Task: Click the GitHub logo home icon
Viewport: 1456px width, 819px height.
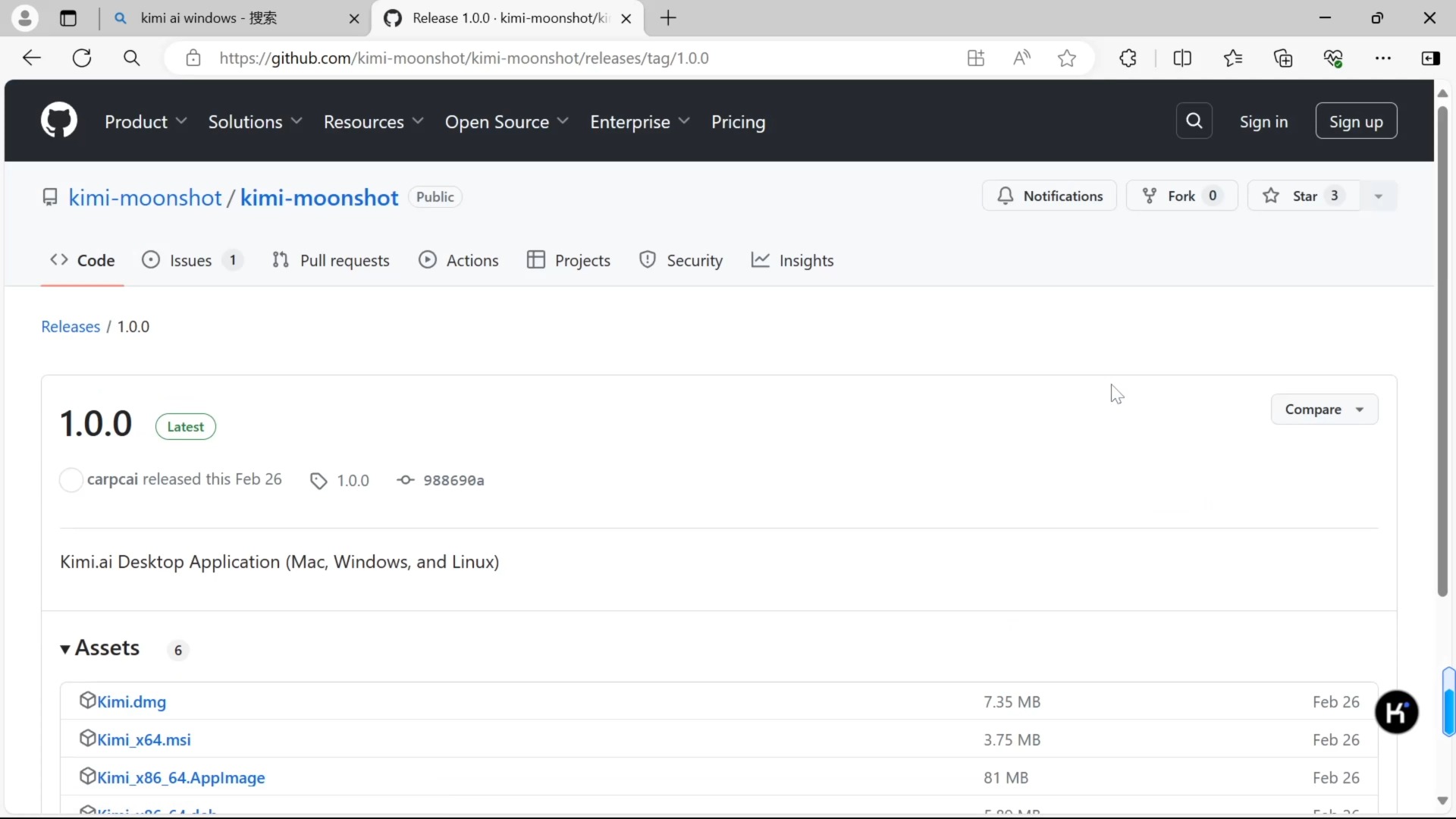Action: (59, 121)
